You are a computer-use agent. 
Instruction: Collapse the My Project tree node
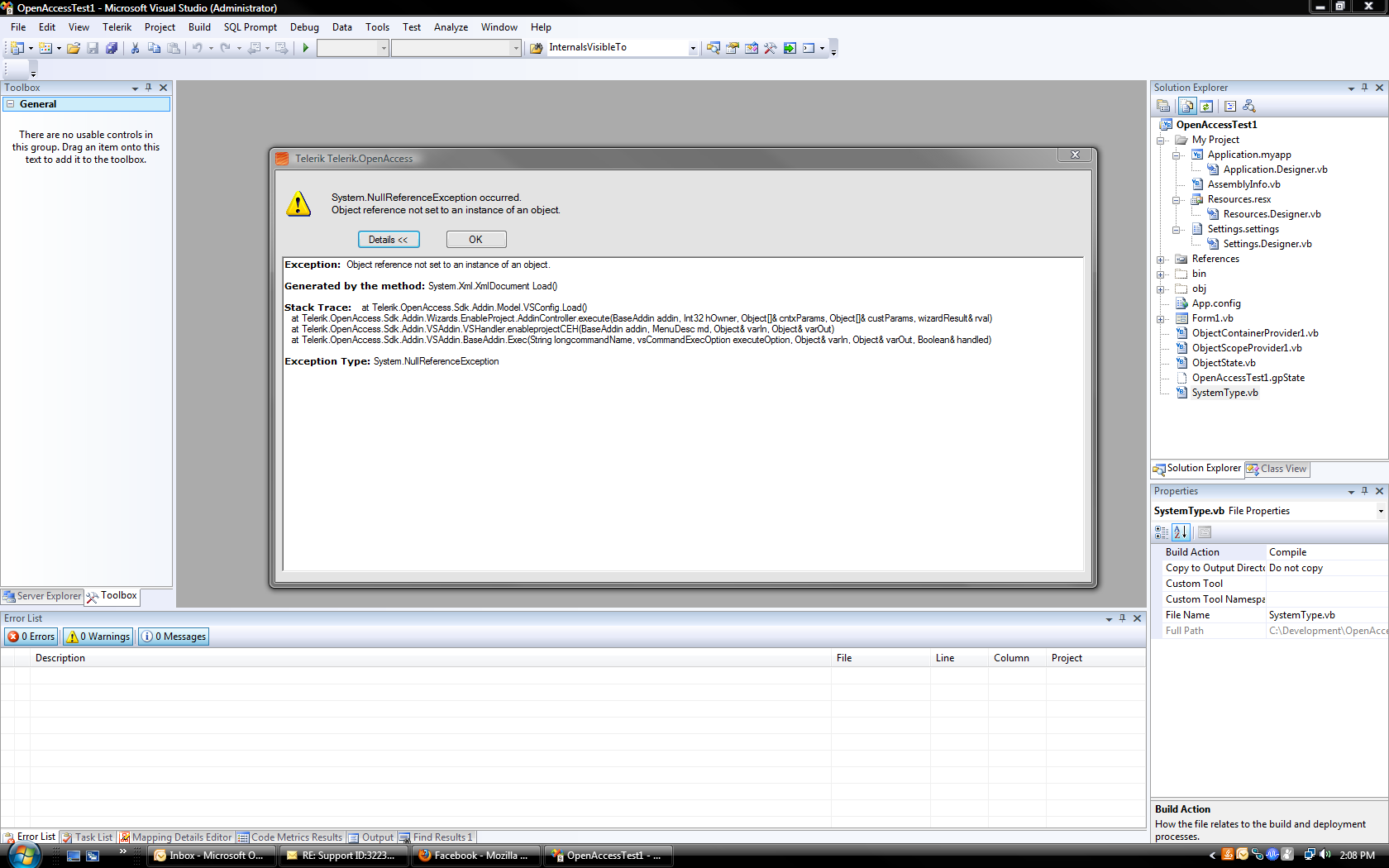click(x=1161, y=141)
